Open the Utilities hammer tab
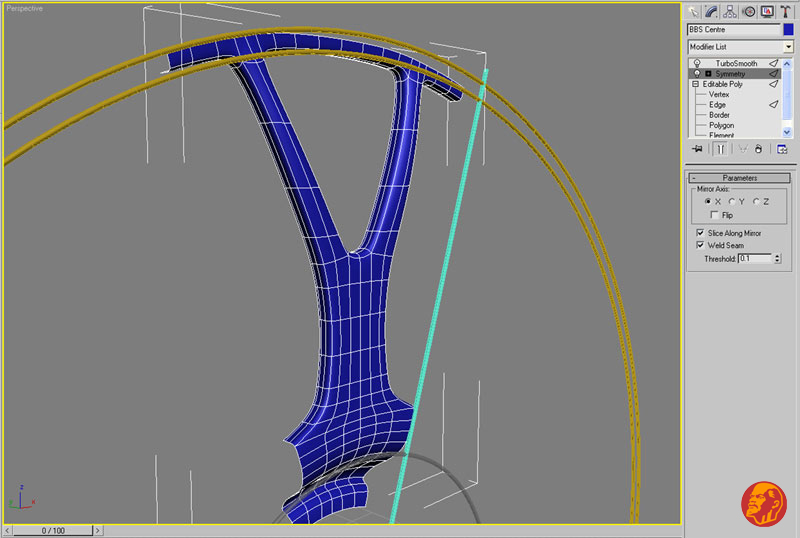This screenshot has width=800, height=538. coord(785,12)
